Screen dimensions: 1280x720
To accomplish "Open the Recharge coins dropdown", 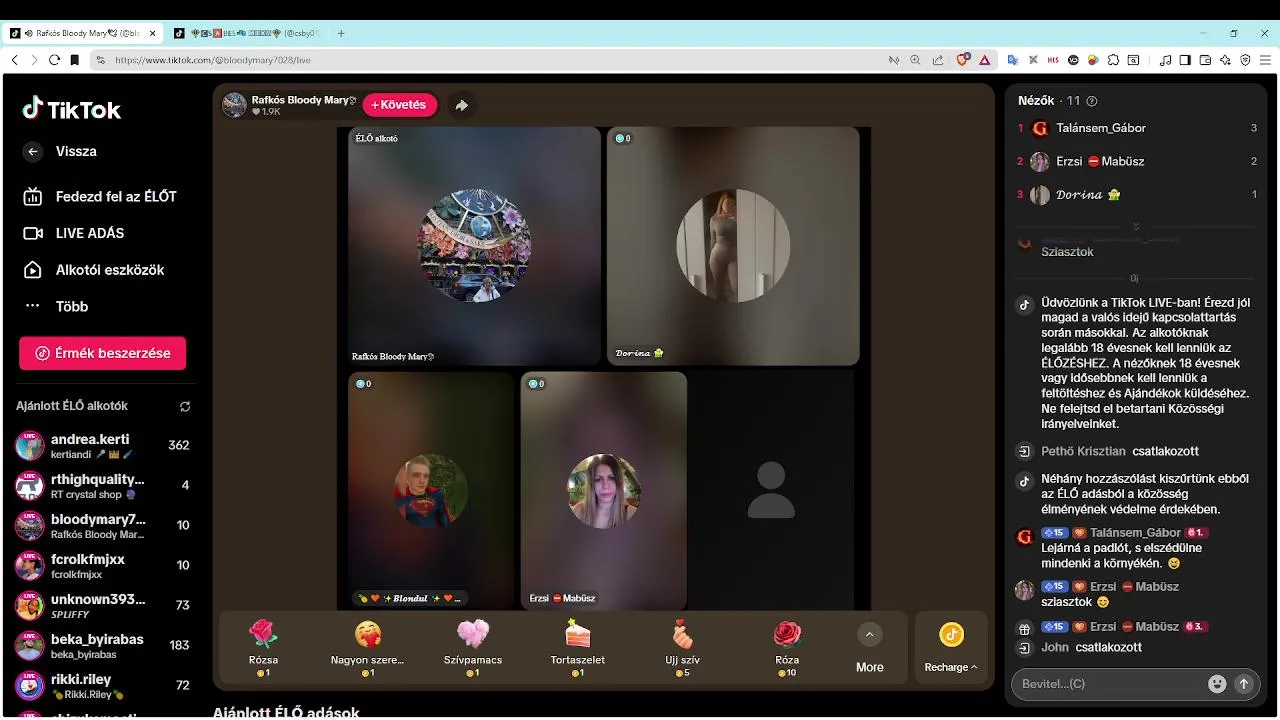I will pyautogui.click(x=951, y=648).
